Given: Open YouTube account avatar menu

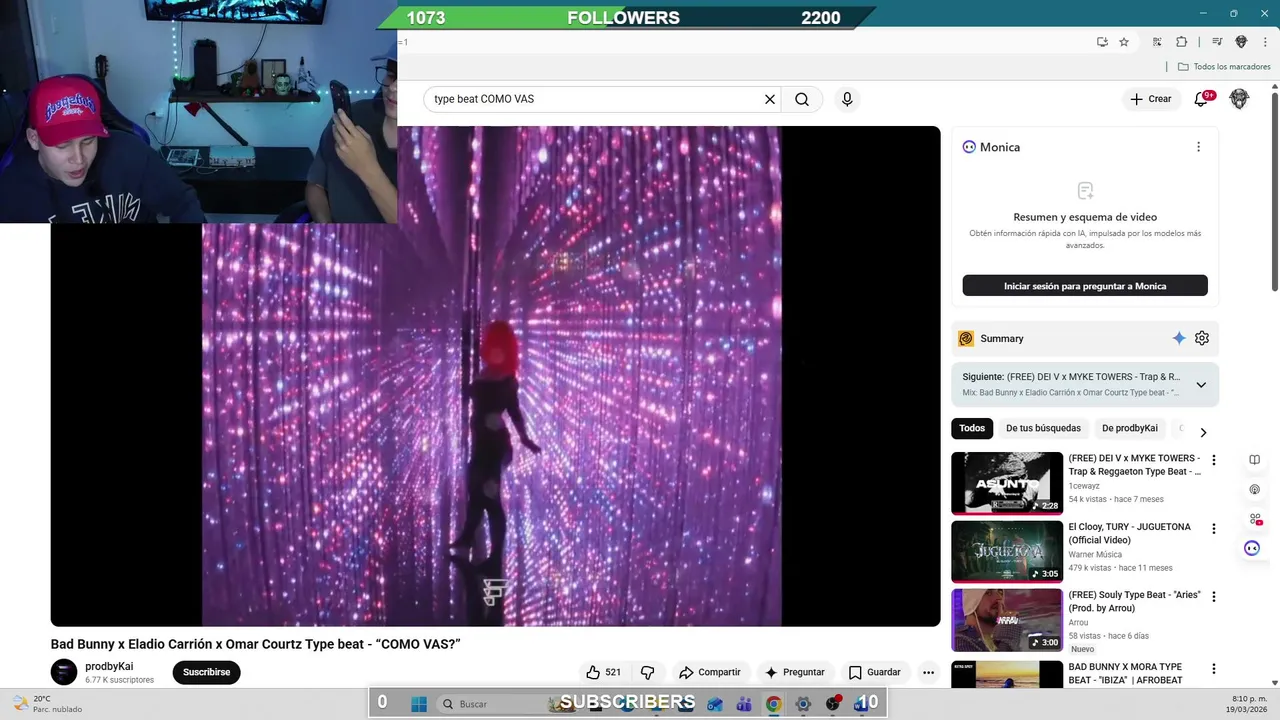Looking at the screenshot, I should coord(1239,99).
